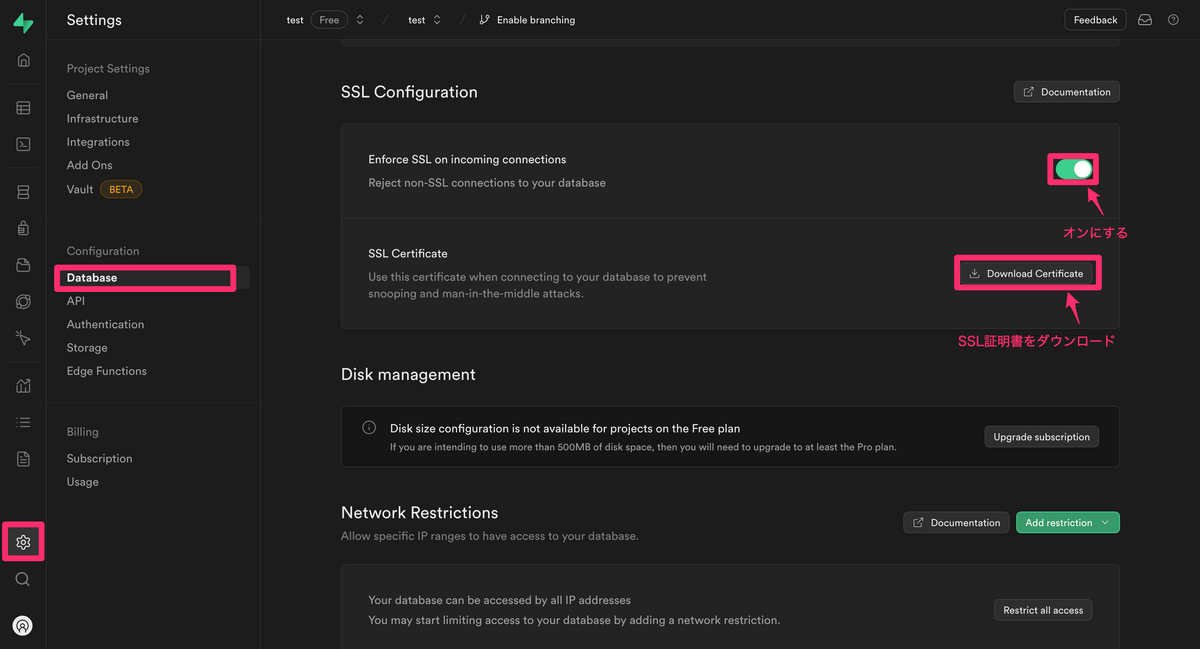The width and height of the screenshot is (1200, 649).
Task: Open Usage billing page
Action: coord(83,482)
